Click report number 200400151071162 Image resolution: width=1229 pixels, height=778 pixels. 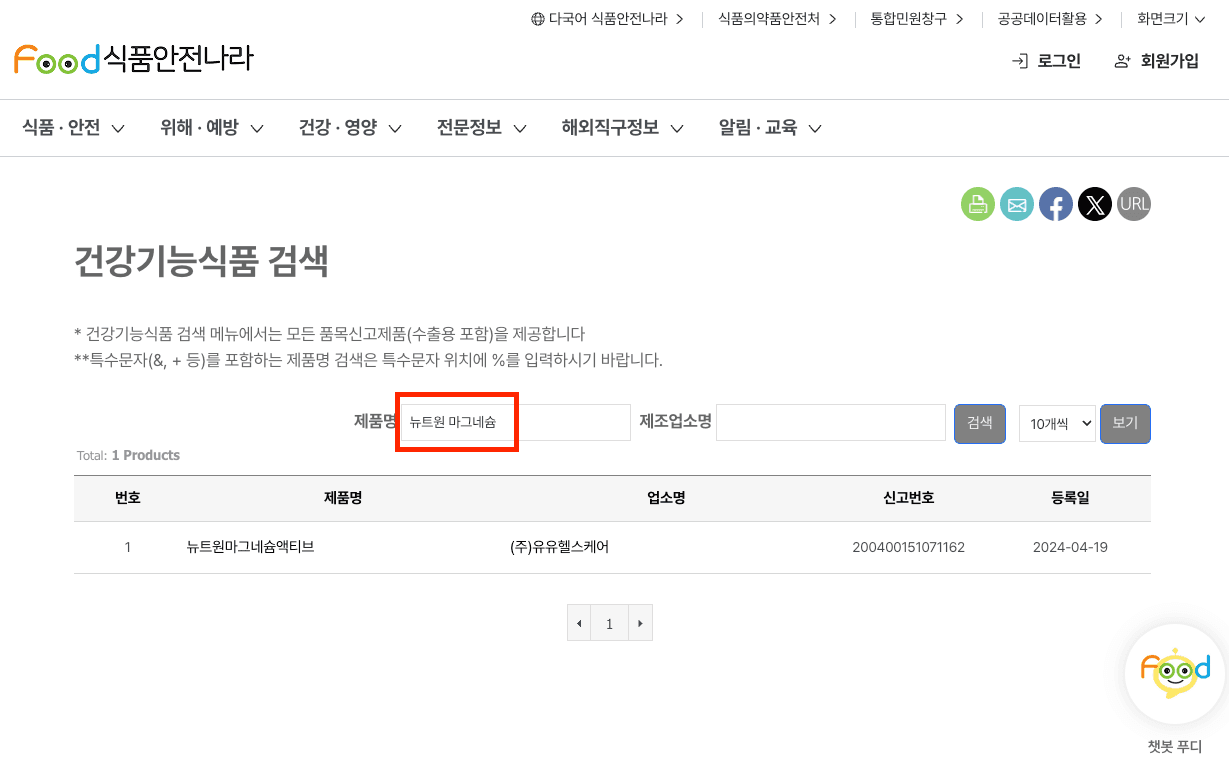coord(908,547)
